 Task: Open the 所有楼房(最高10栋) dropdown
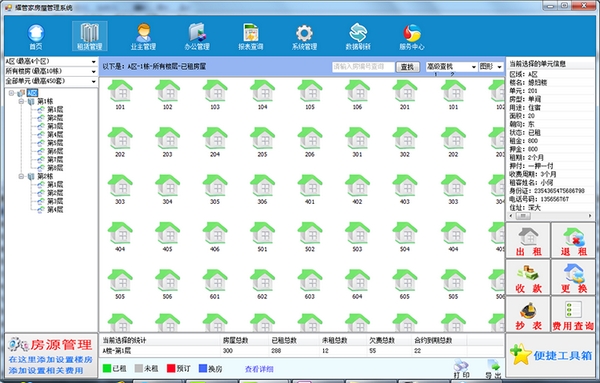point(51,71)
